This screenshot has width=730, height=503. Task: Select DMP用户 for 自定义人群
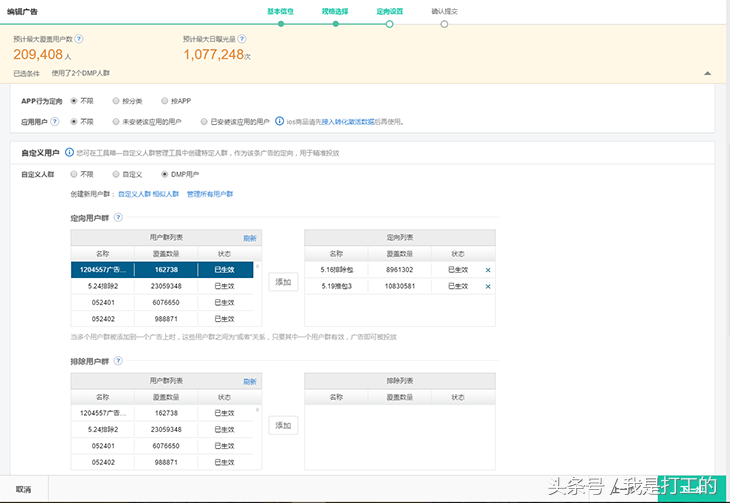pos(165,174)
